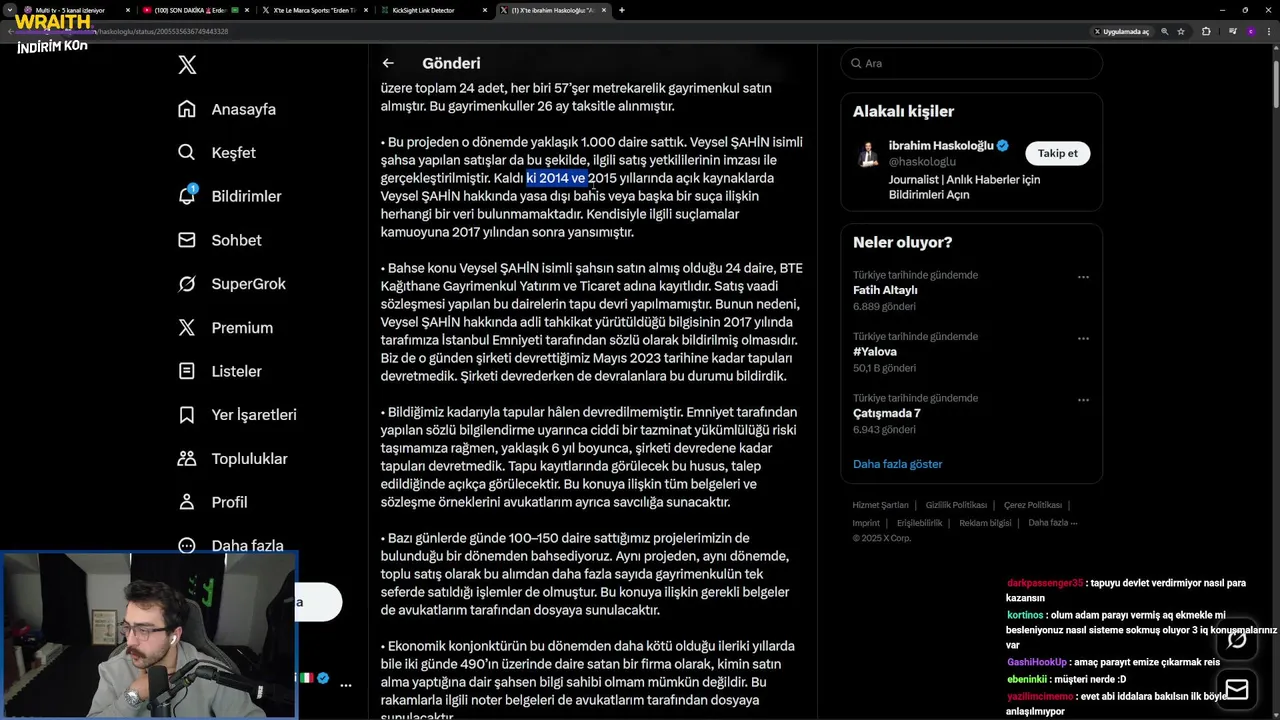Click Uygulamada aç in address bar
This screenshot has width=1280, height=720.
click(x=1121, y=31)
